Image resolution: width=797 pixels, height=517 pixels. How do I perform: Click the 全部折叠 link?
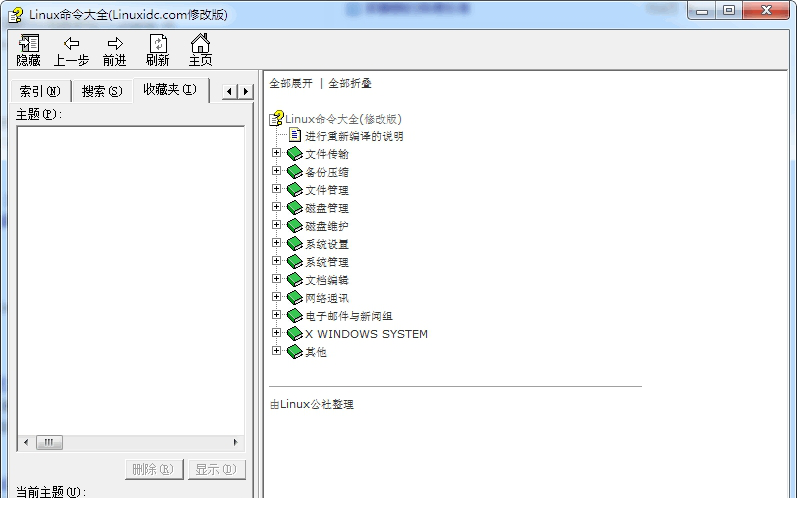coord(350,83)
